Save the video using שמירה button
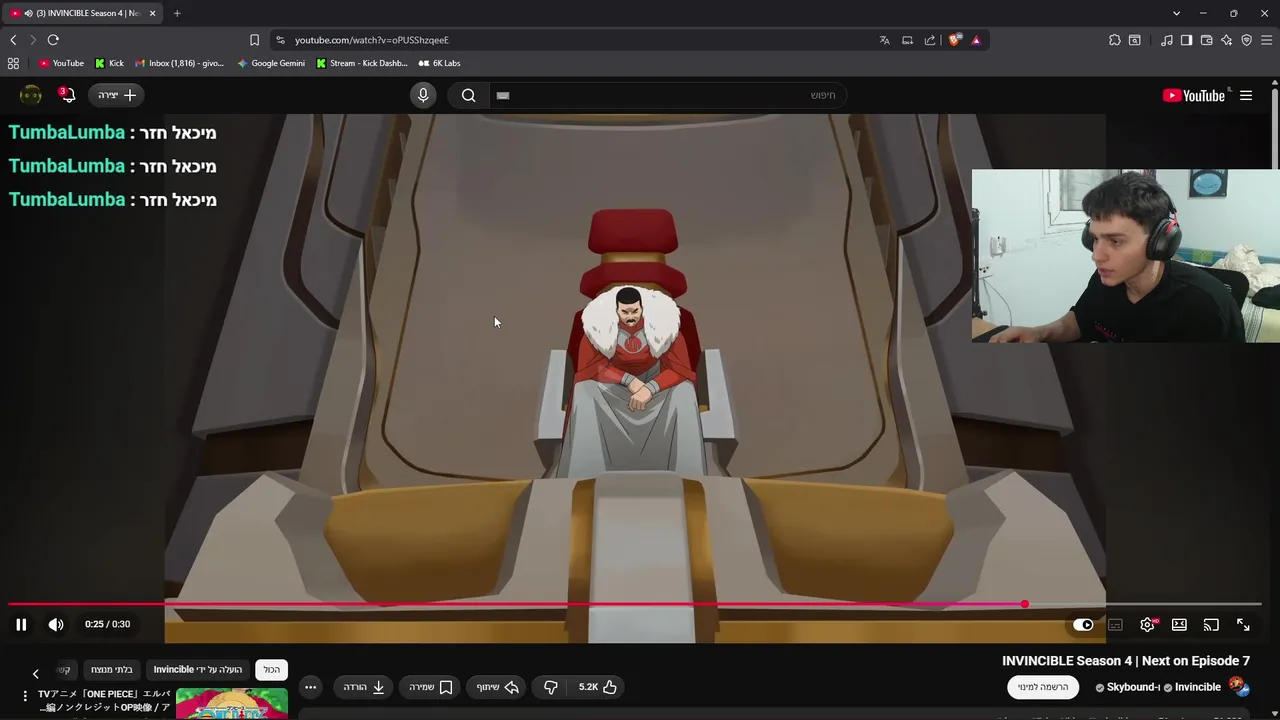 click(x=431, y=687)
